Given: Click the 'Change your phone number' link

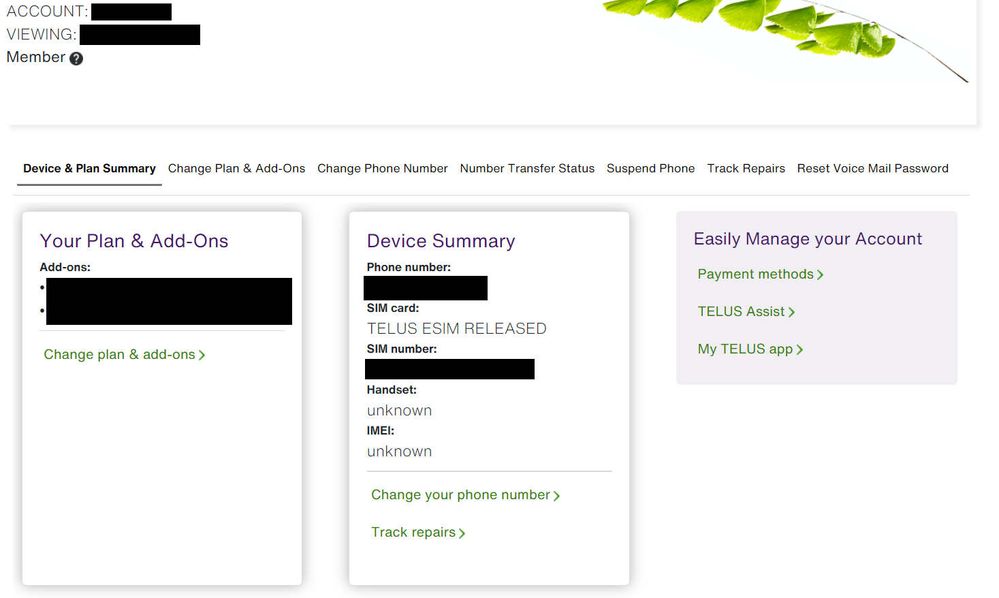Looking at the screenshot, I should pyautogui.click(x=460, y=495).
